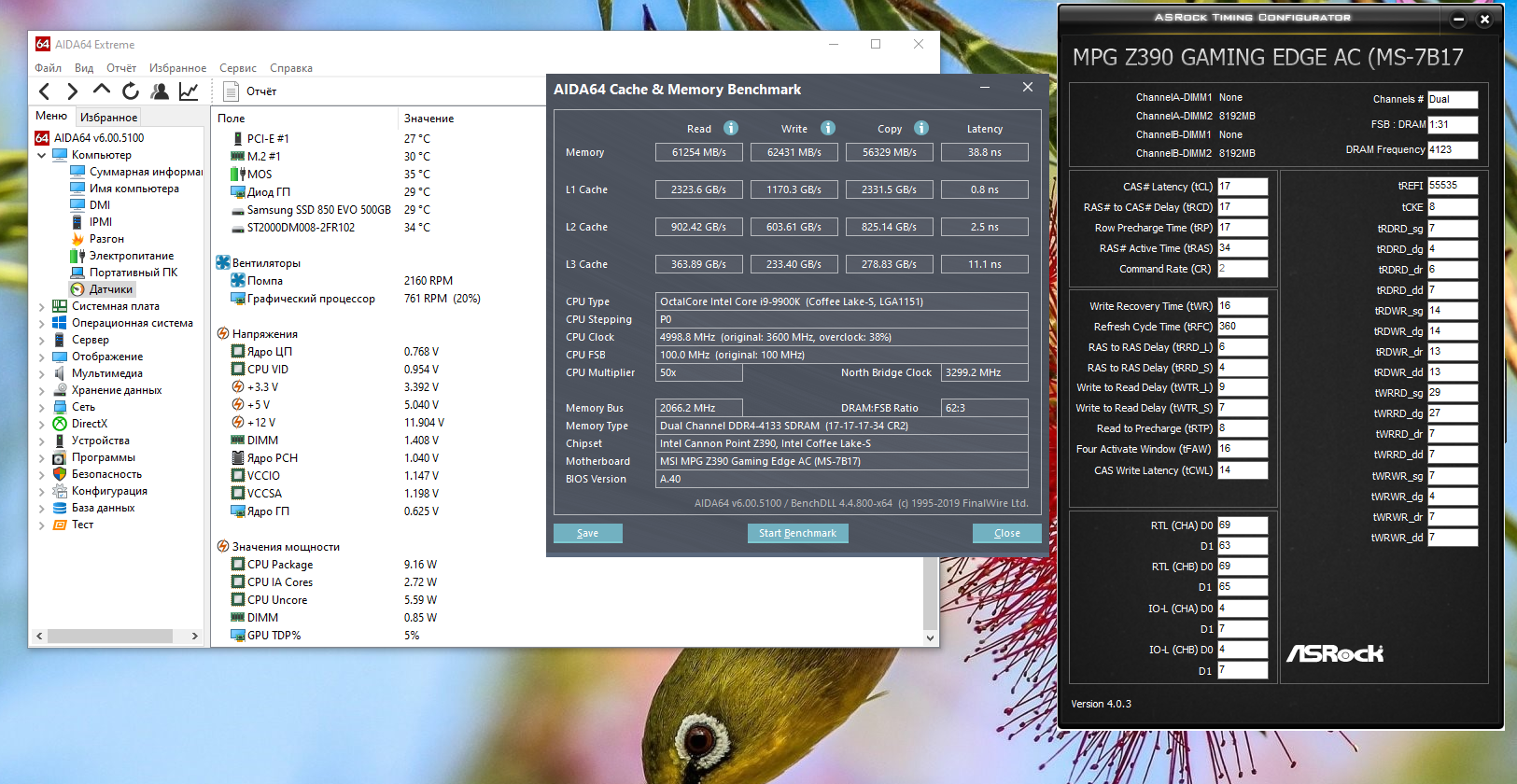Image resolution: width=1517 pixels, height=784 pixels.
Task: Click the CAS# Latency (tCL) input field
Action: tap(1243, 187)
